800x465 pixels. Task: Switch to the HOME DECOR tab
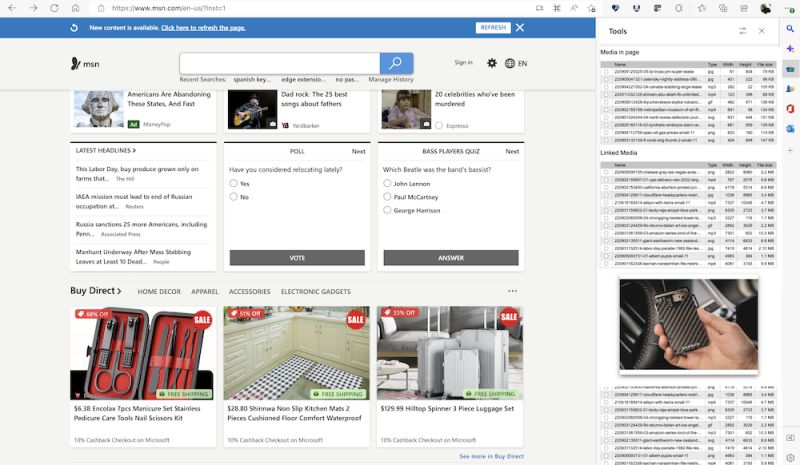pos(159,291)
